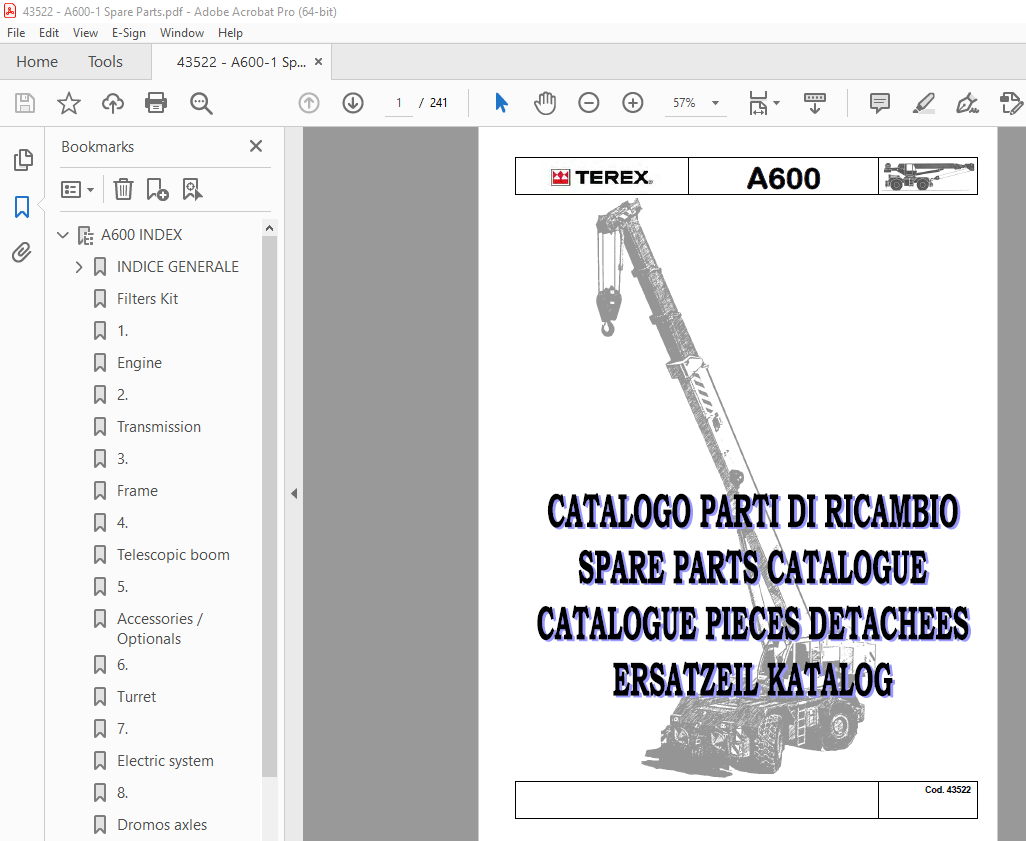Select the INDICE GENERALE bookmark
The image size is (1026, 841).
(178, 267)
